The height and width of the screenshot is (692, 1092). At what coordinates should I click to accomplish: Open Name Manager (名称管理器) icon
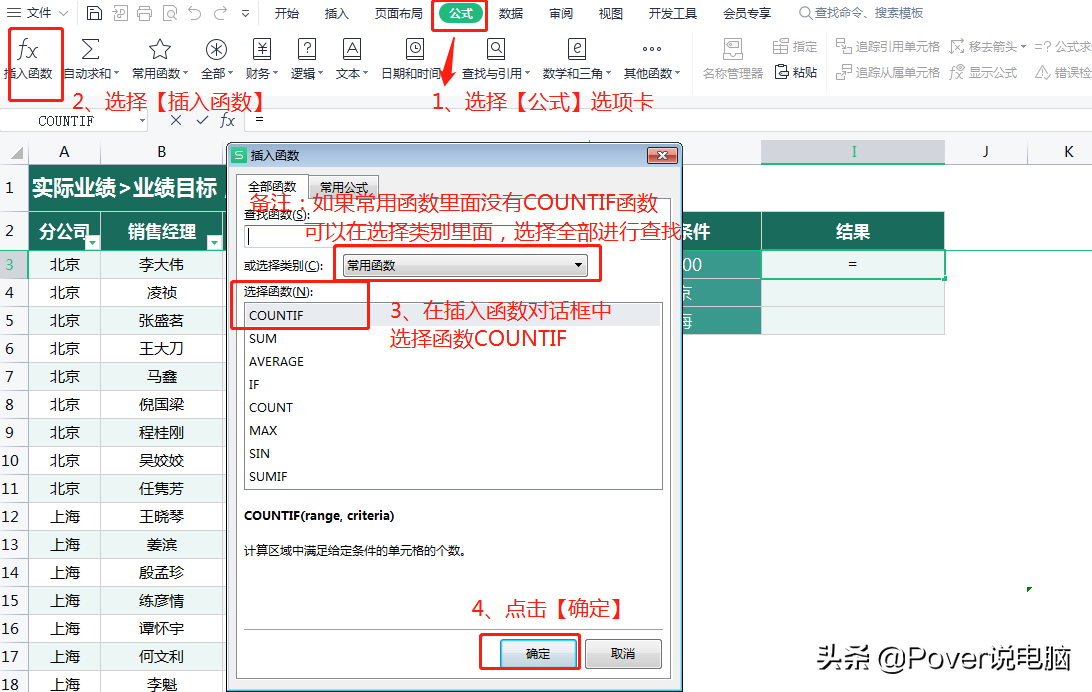(733, 49)
